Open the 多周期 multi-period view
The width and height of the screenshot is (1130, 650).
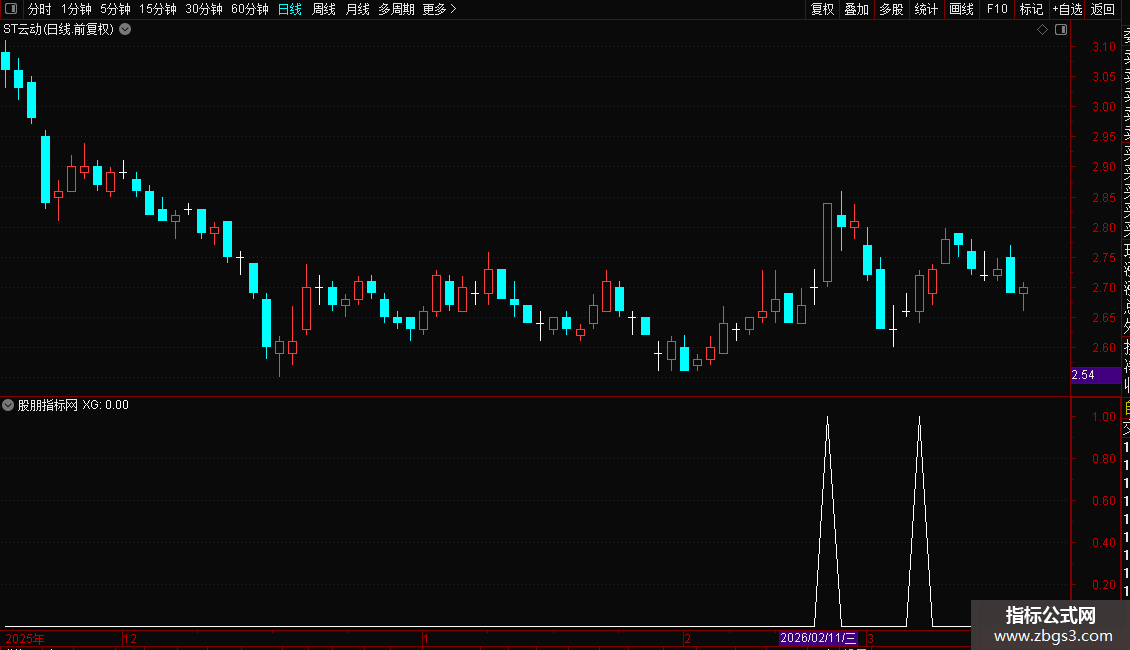[396, 9]
